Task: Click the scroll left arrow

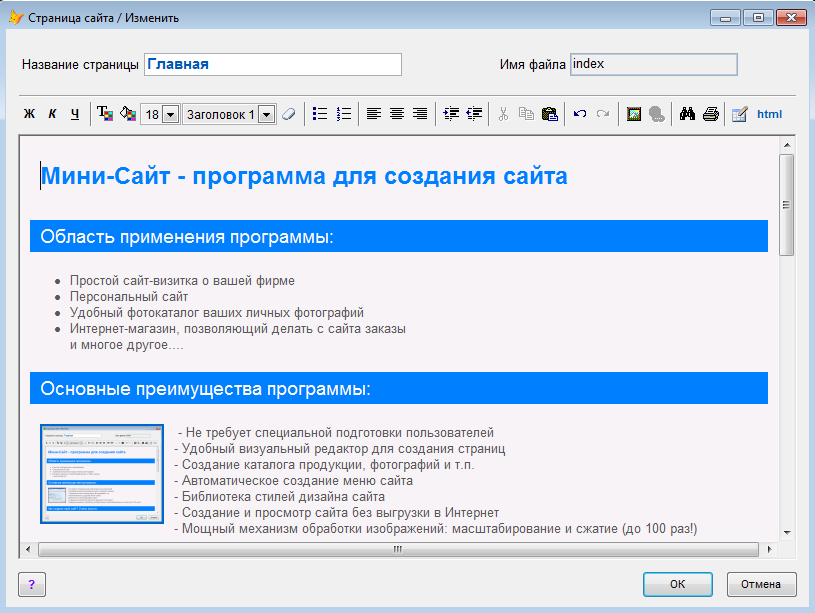Action: 28,549
